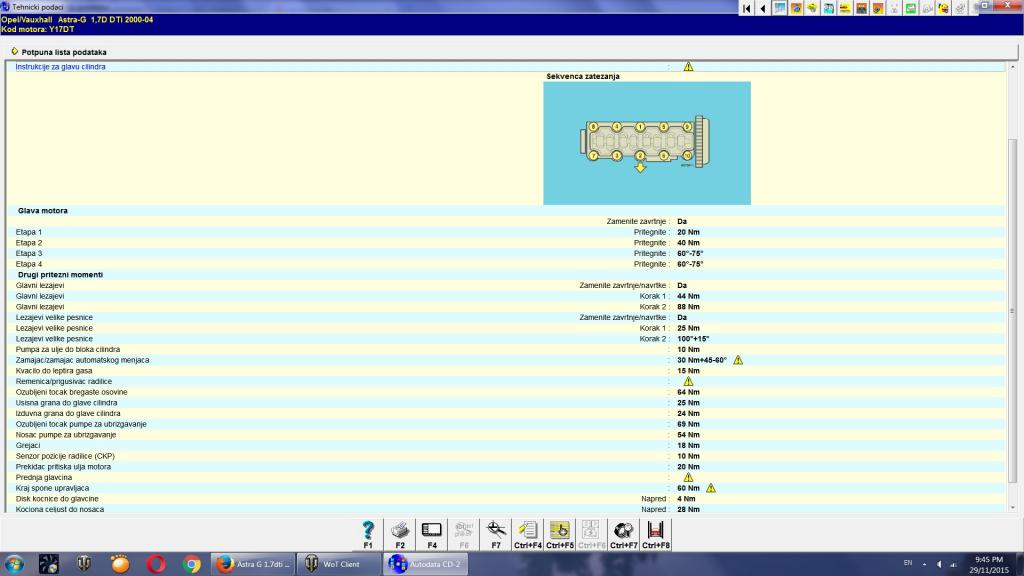Click the Glava motora section heading
This screenshot has width=1024, height=576.
42,211
